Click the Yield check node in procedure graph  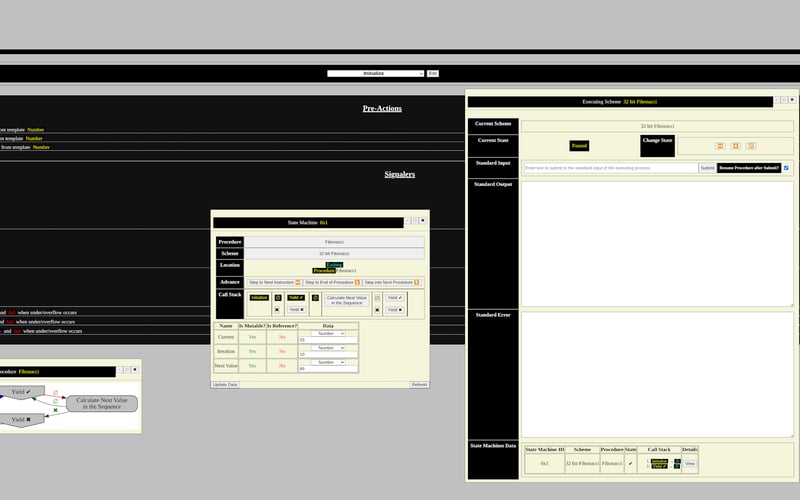21,392
